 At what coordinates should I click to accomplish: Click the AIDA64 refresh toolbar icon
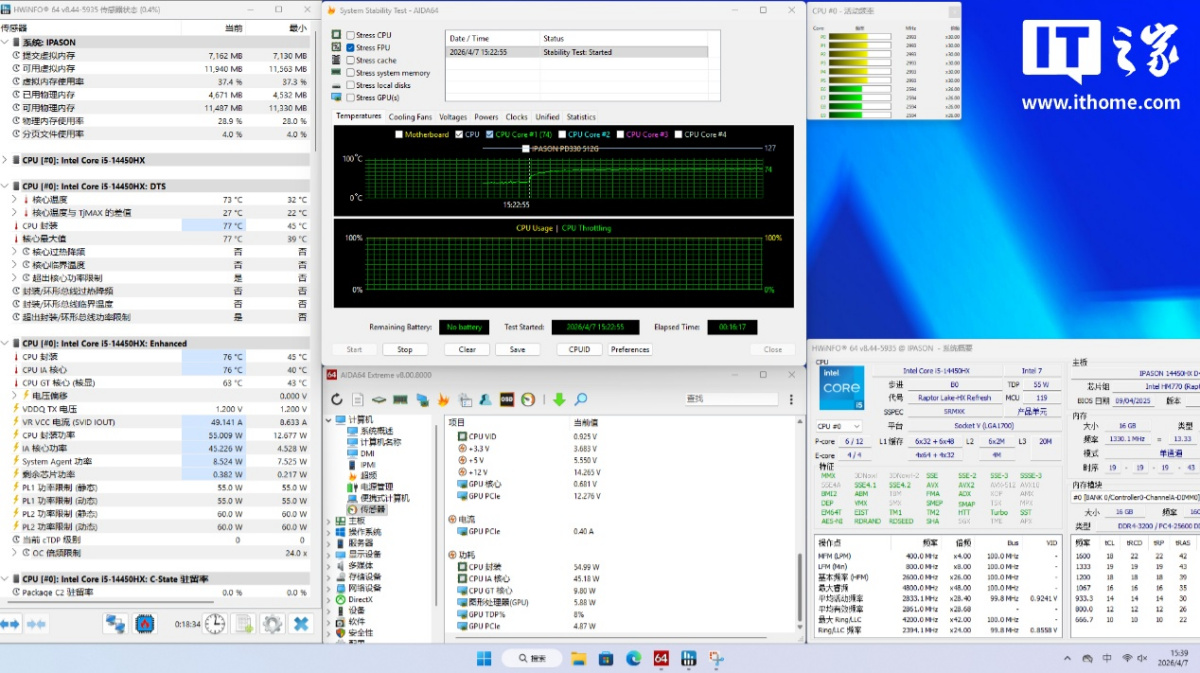tap(338, 399)
